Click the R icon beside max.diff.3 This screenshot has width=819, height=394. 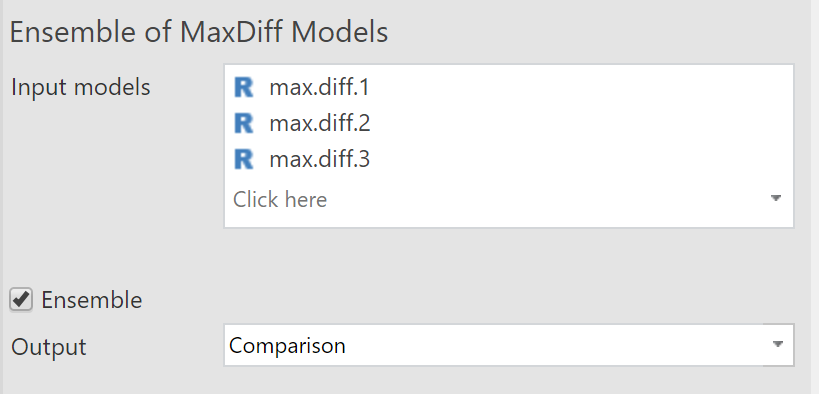(x=243, y=159)
